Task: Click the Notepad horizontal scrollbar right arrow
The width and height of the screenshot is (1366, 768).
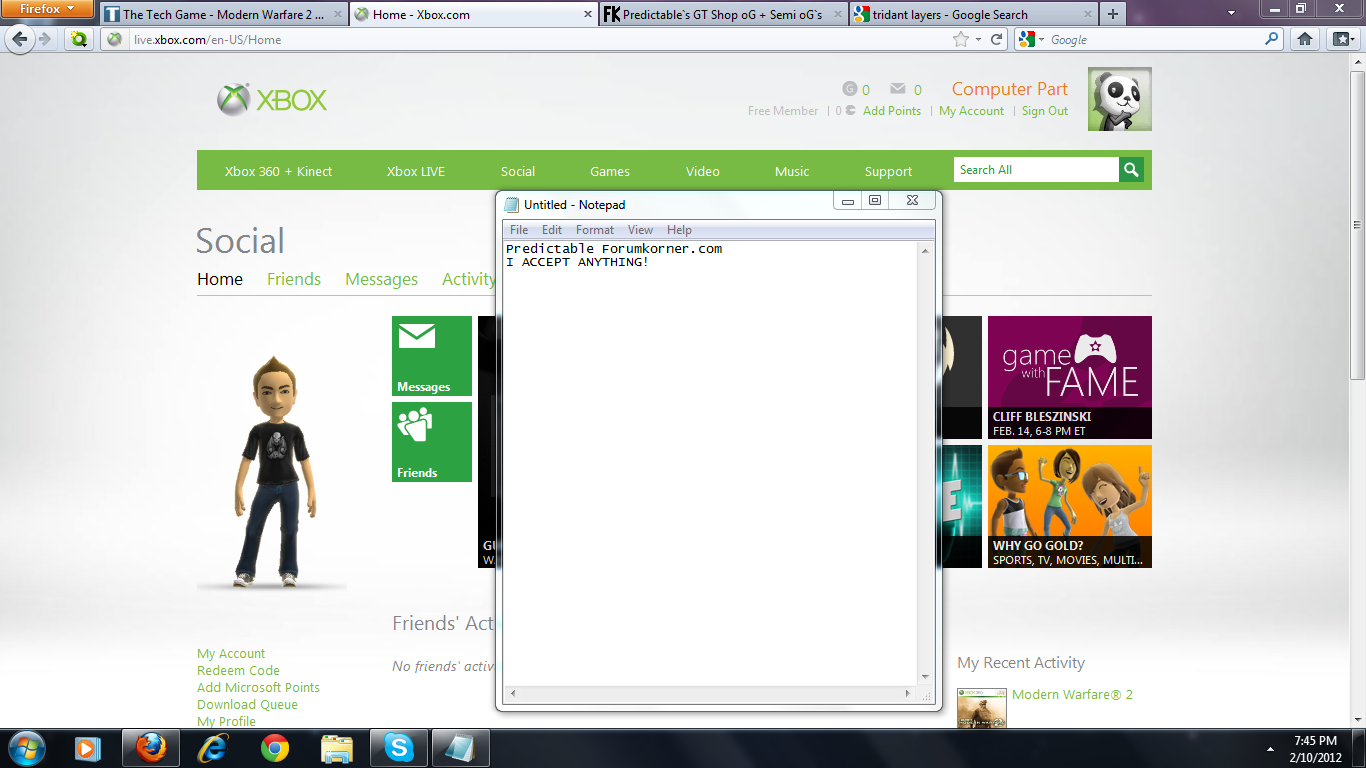Action: tap(908, 693)
